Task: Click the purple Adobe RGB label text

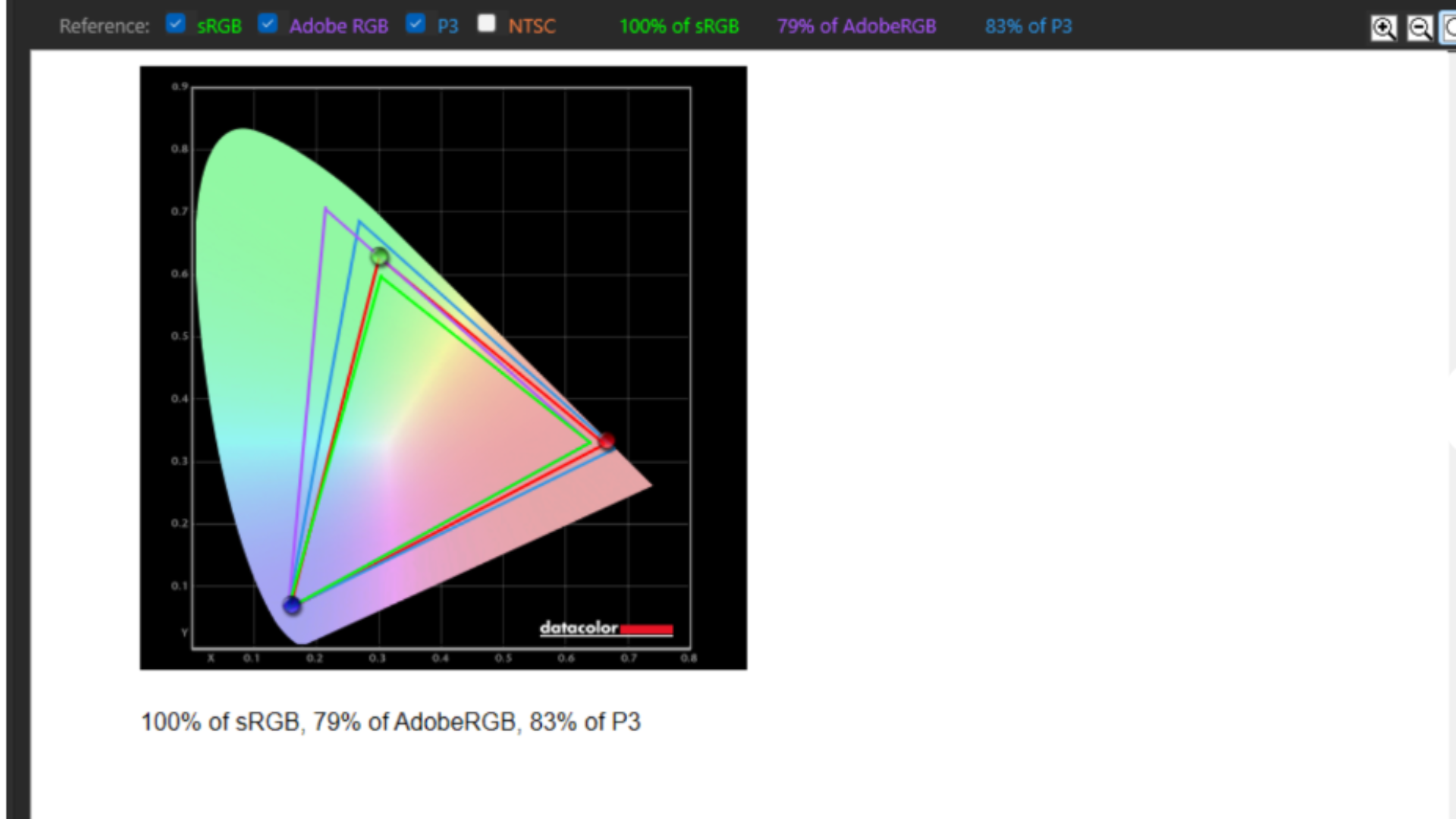Action: point(338,27)
